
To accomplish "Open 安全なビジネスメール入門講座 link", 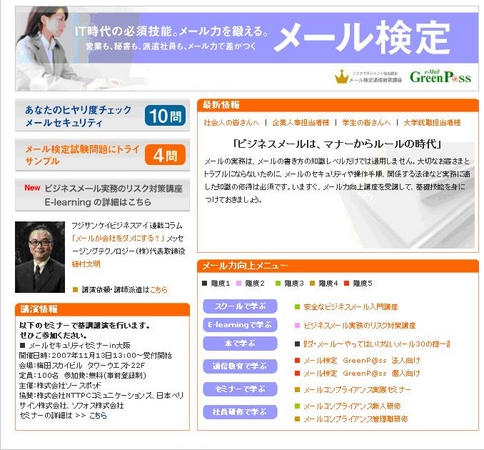I will 350,307.
